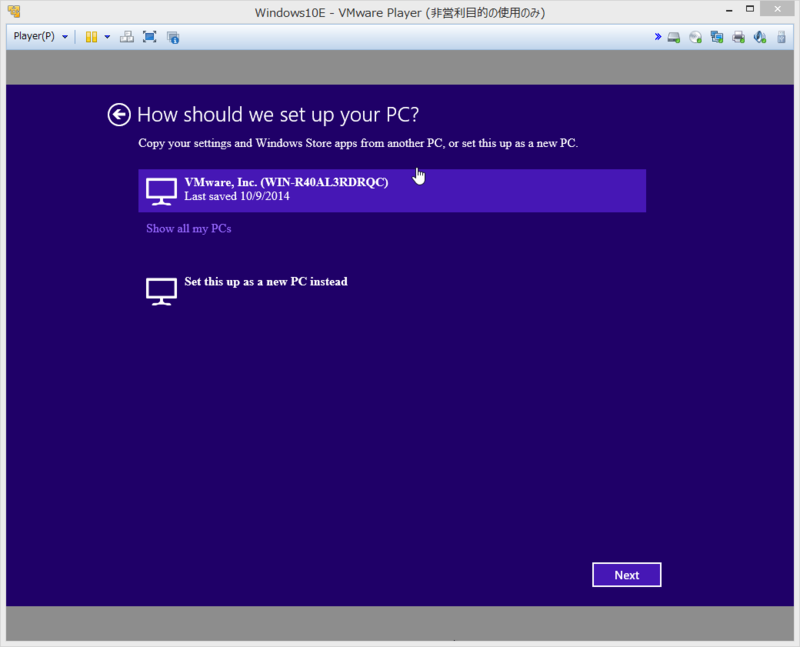The height and width of the screenshot is (647, 800).
Task: Click the VMware Player title bar icon
Action: [x=14, y=11]
